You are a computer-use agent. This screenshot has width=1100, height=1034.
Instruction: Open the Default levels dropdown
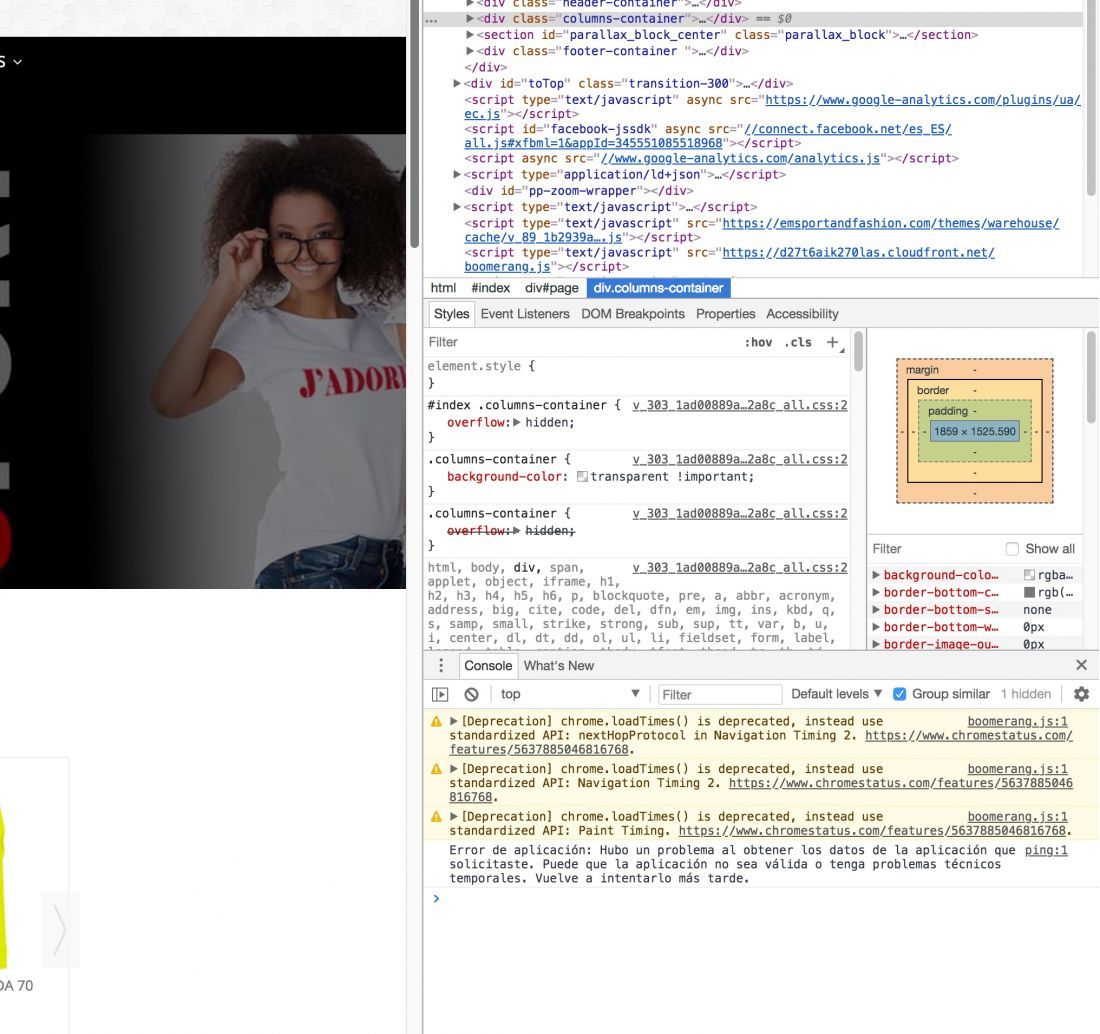tap(836, 694)
